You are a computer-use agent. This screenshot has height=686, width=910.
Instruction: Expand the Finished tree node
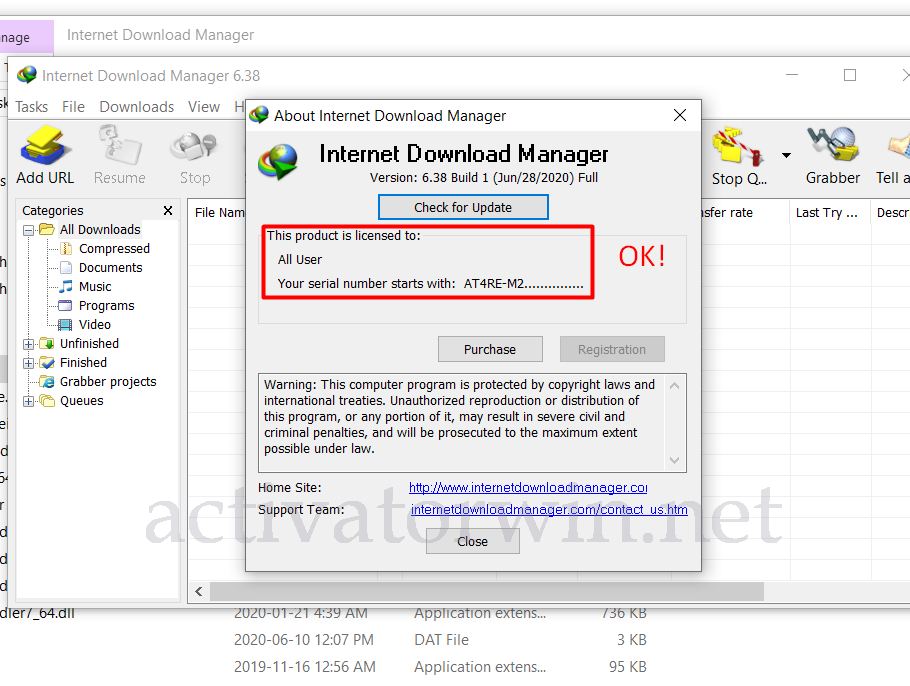click(x=28, y=363)
